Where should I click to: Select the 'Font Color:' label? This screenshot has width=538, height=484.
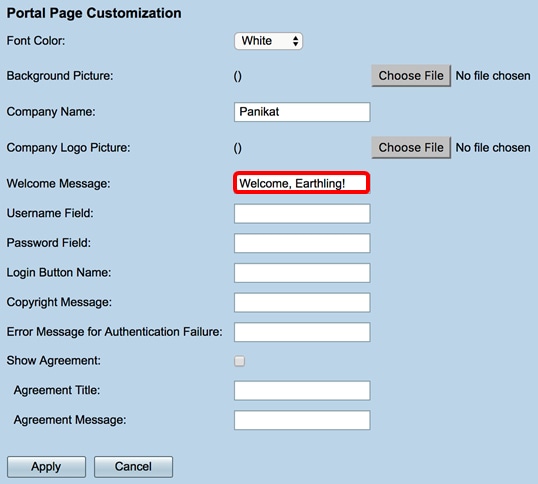click(36, 41)
